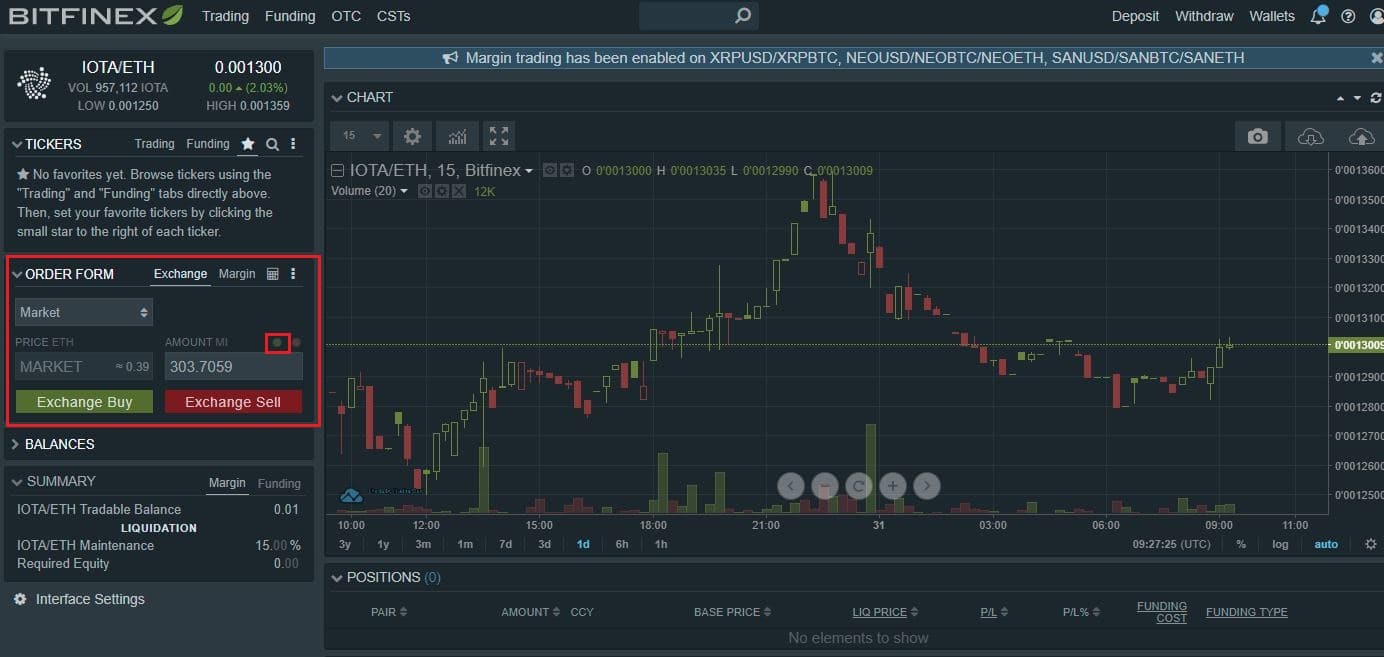The width and height of the screenshot is (1384, 657).
Task: Open the order form calculator icon
Action: (272, 274)
